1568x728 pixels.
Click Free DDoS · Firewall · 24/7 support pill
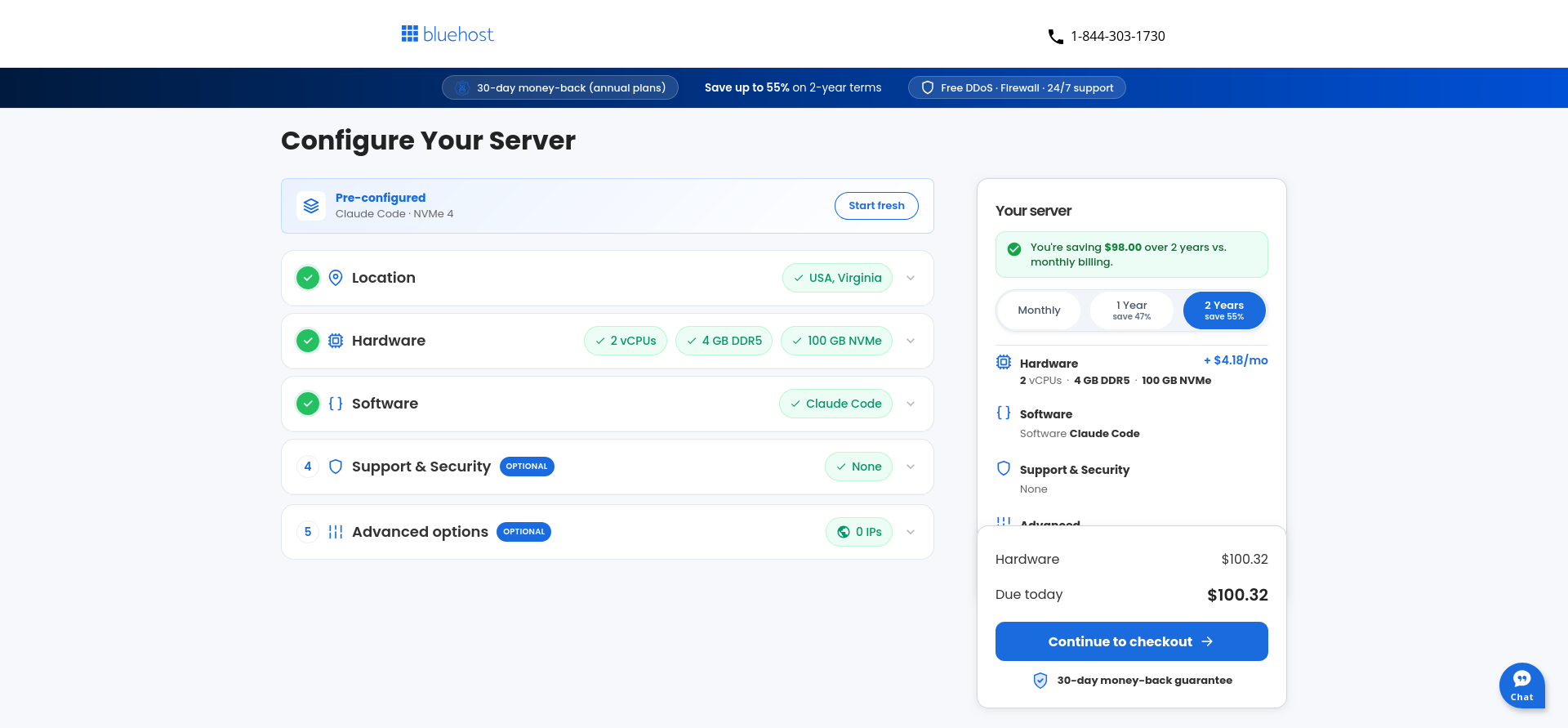tap(1017, 87)
